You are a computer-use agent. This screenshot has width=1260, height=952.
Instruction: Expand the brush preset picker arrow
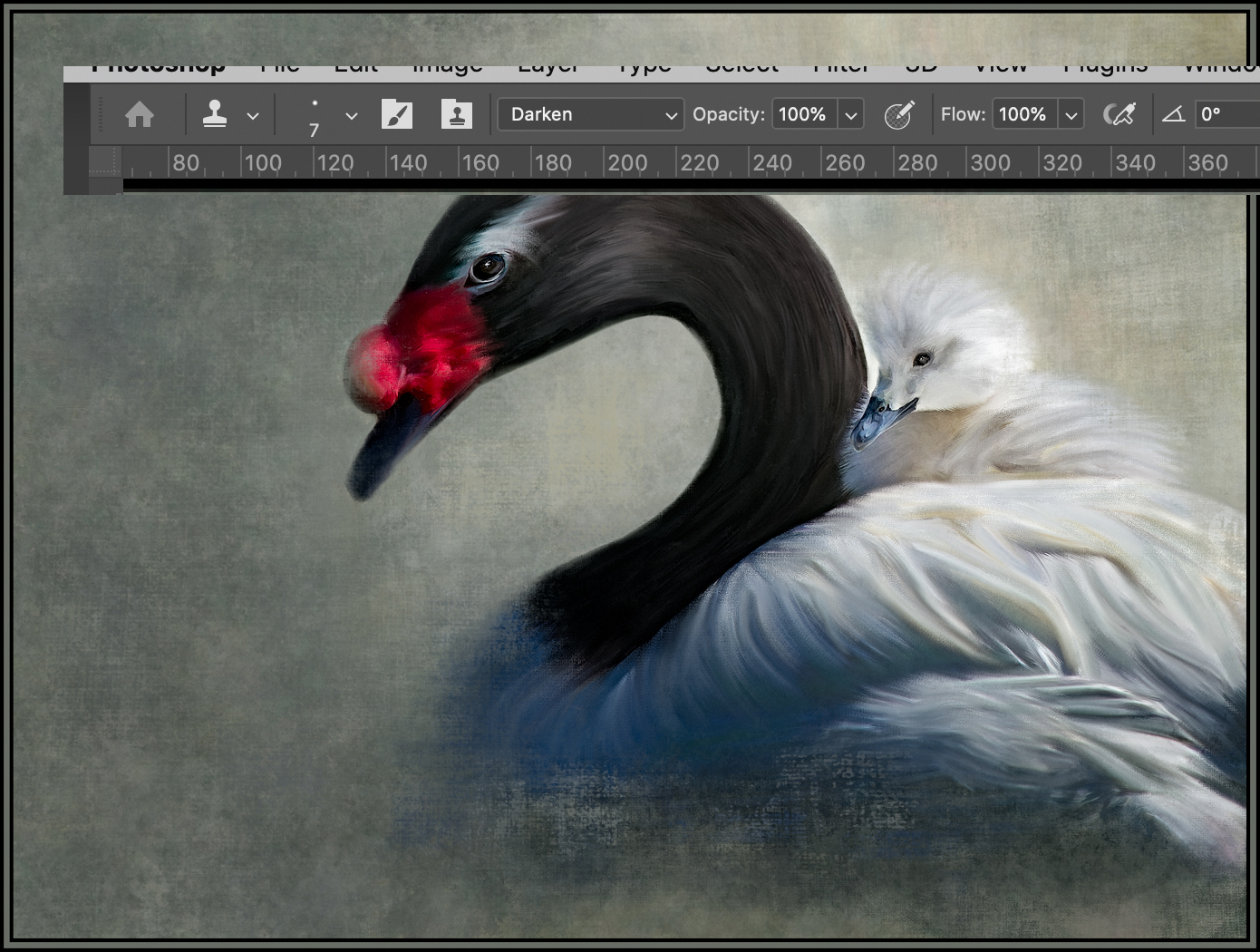click(352, 116)
